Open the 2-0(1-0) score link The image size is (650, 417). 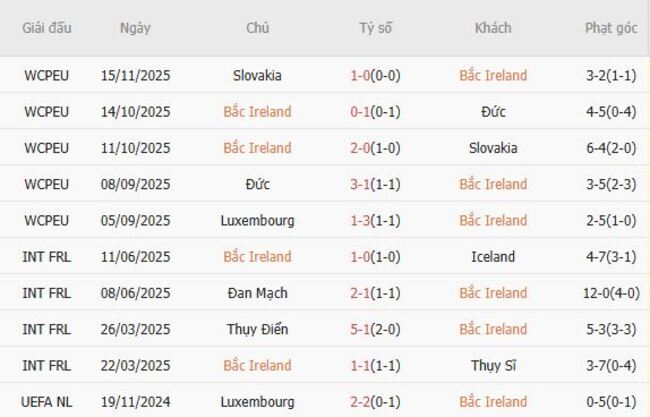[x=375, y=148]
